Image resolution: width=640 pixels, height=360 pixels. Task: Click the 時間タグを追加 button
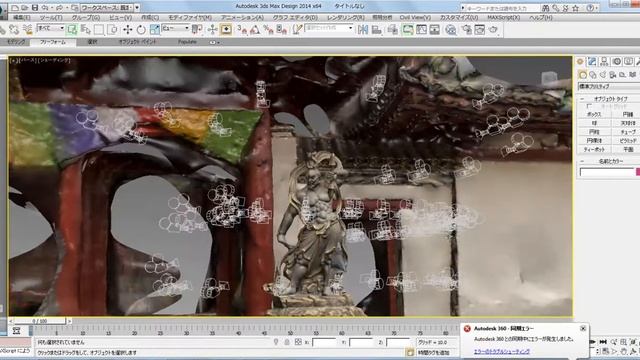[432, 352]
